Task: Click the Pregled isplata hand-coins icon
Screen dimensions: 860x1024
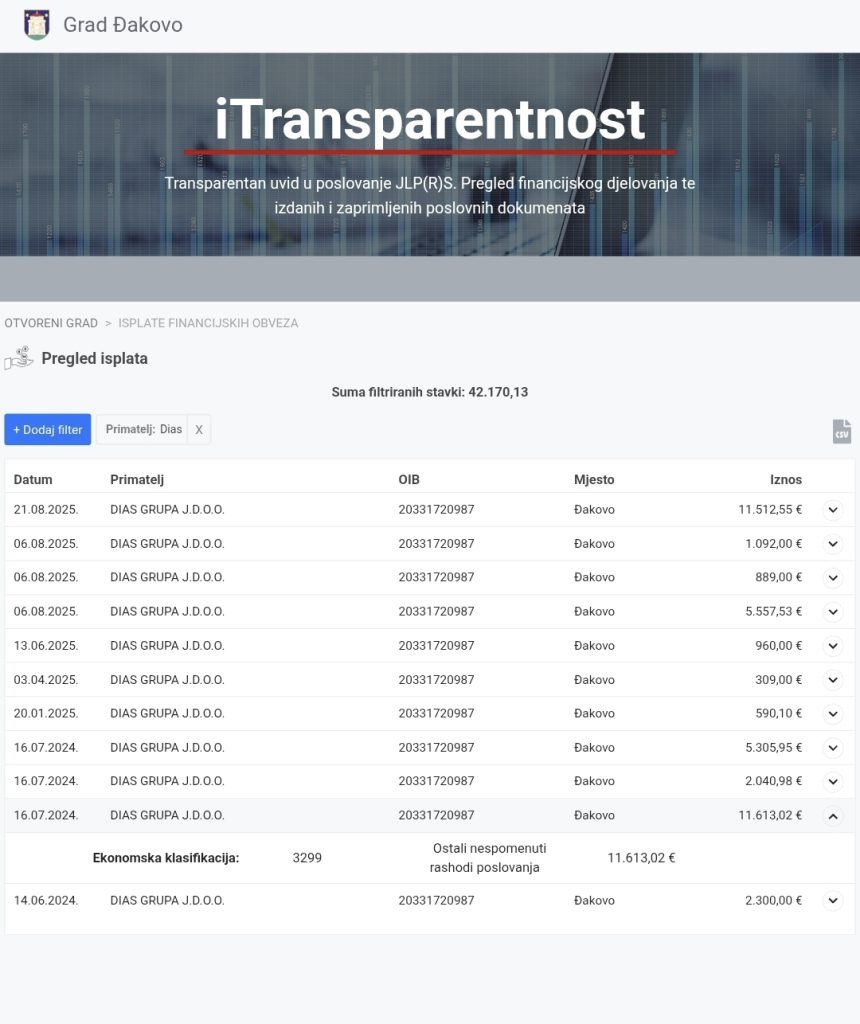Action: coord(18,358)
